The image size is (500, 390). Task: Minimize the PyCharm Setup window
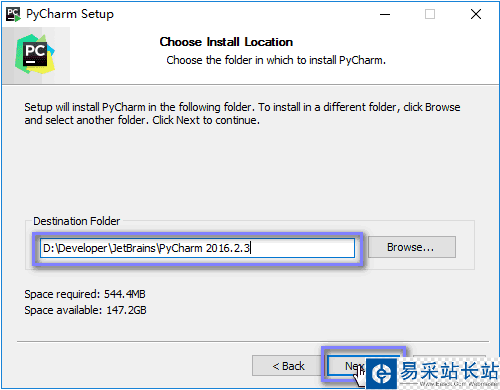pos(385,14)
